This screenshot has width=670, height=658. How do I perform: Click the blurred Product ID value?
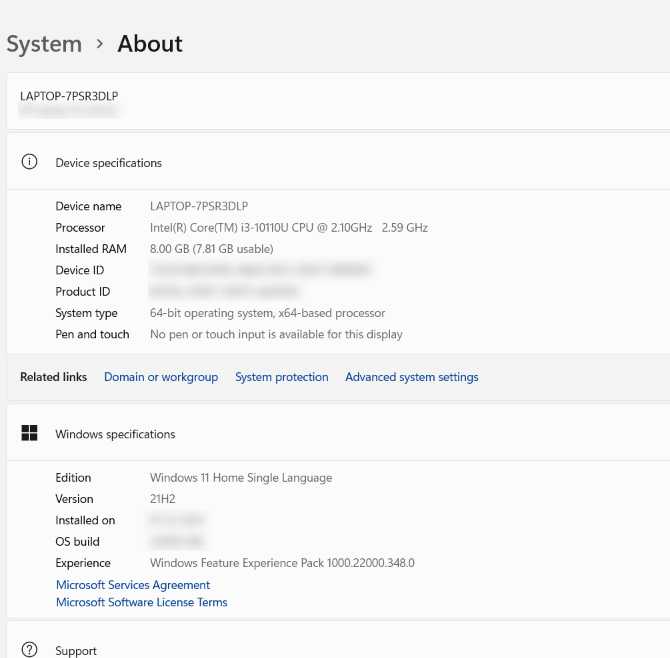coord(225,291)
